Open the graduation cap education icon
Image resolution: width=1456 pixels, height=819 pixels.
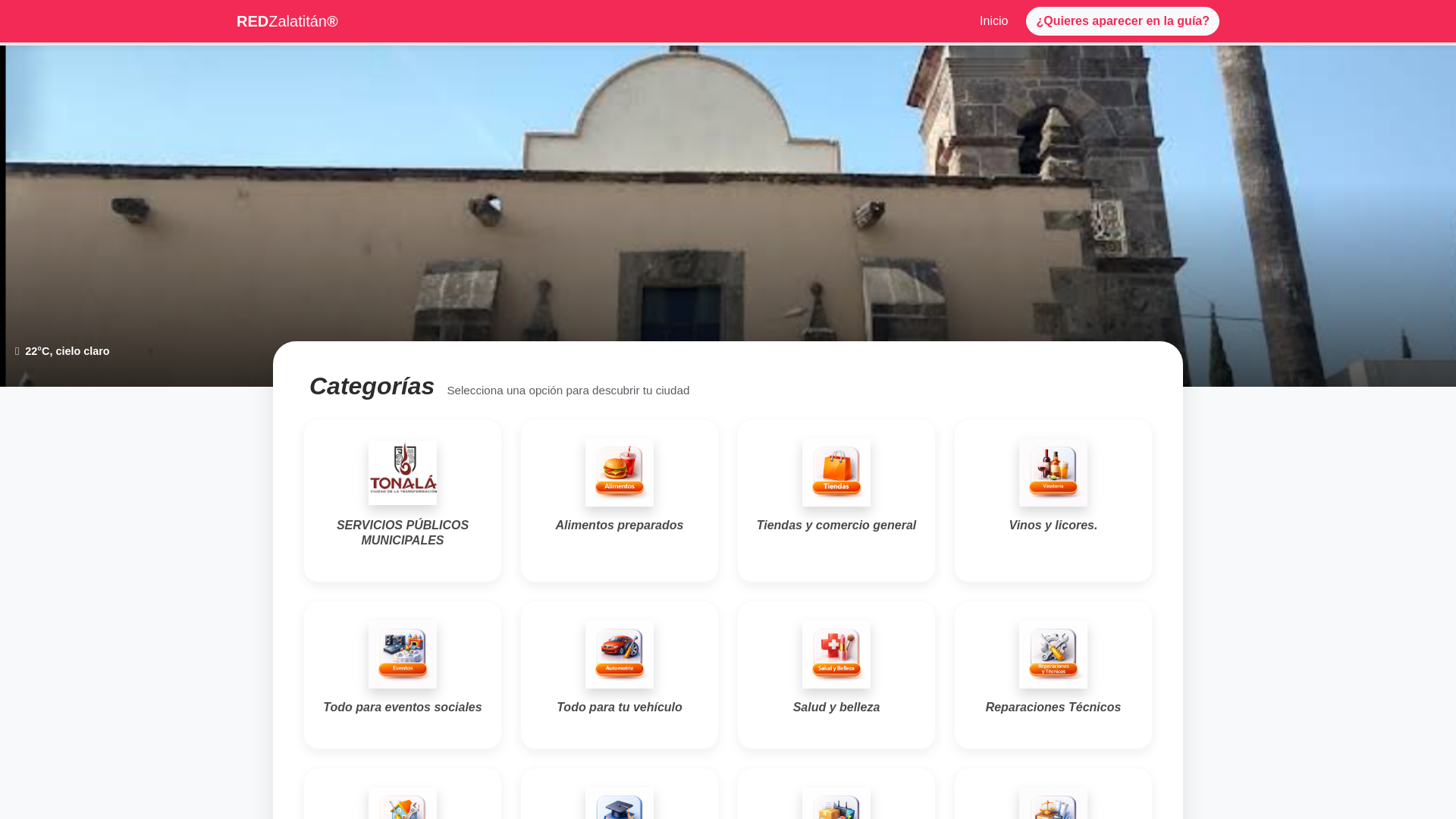tap(619, 805)
